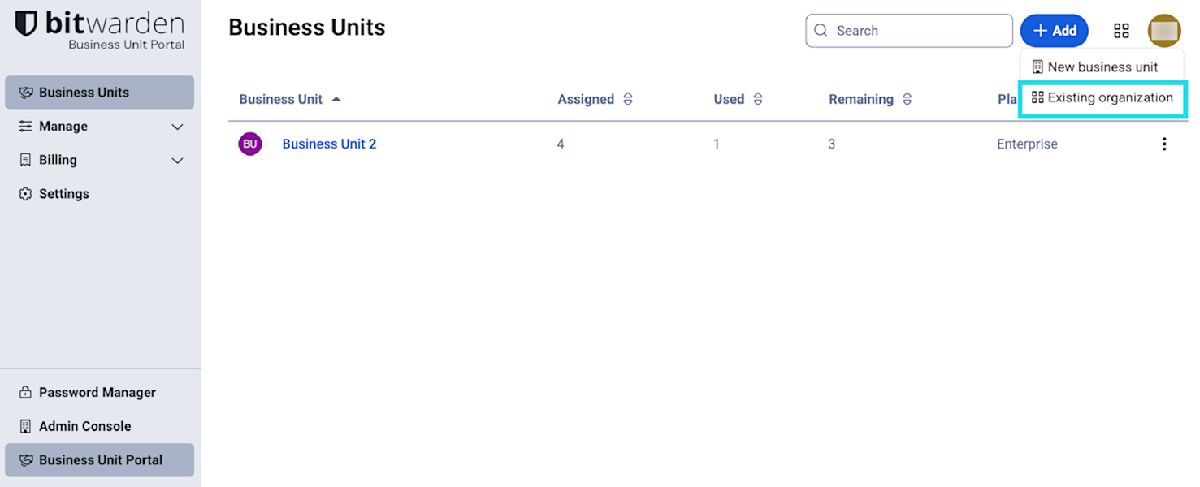Click the Bitwarden shield logo

pyautogui.click(x=26, y=26)
